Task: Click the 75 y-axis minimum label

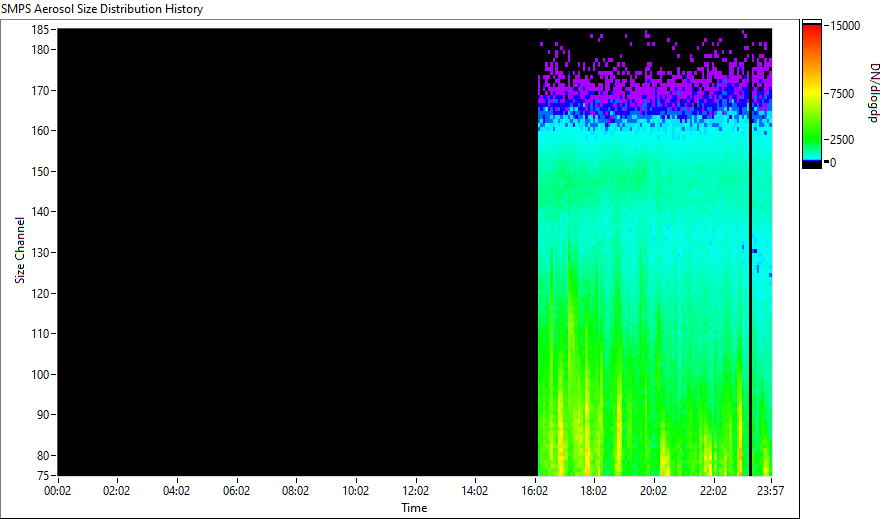Action: tap(43, 475)
